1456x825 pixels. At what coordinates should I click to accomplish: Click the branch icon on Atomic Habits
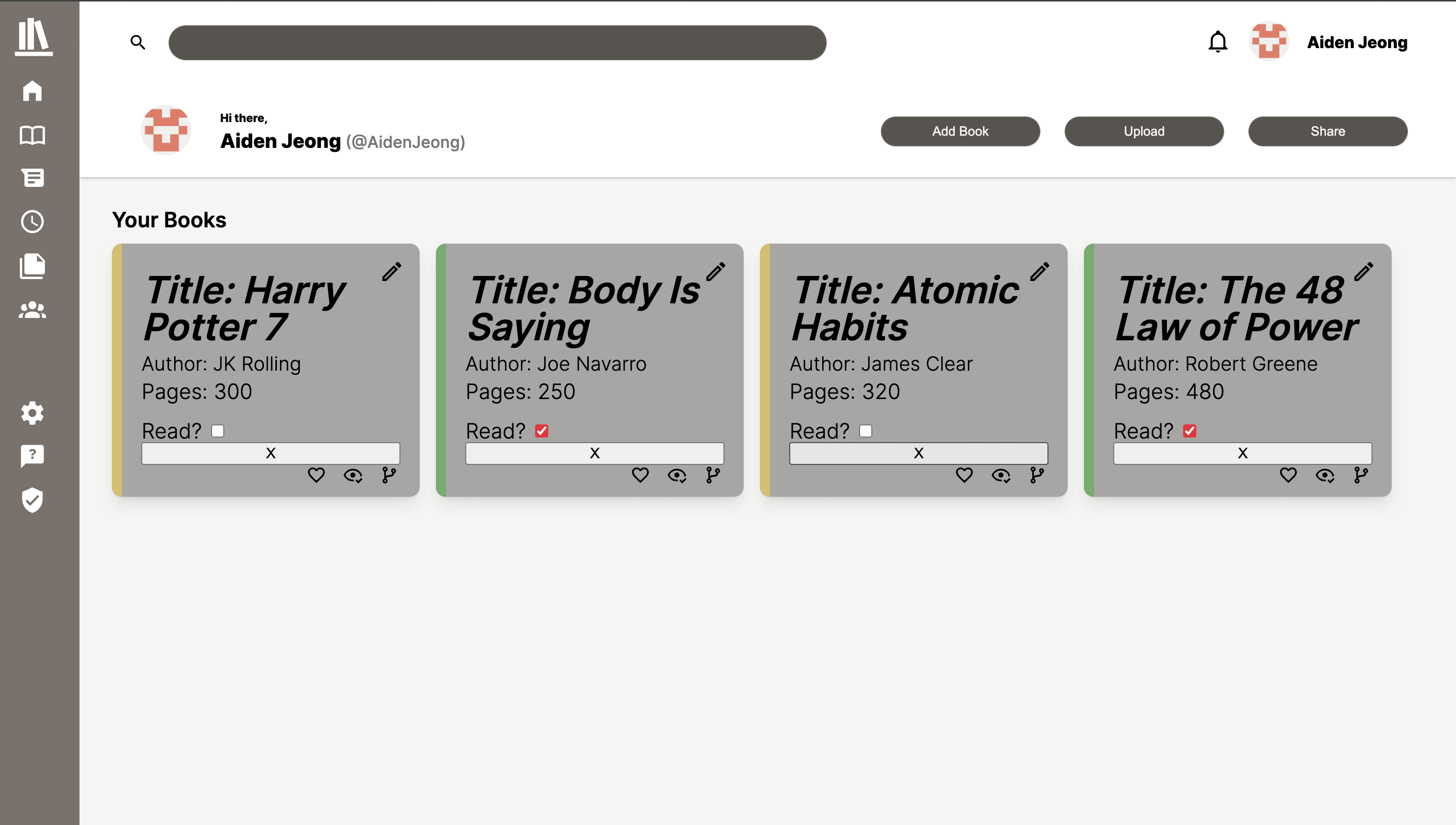(x=1037, y=475)
